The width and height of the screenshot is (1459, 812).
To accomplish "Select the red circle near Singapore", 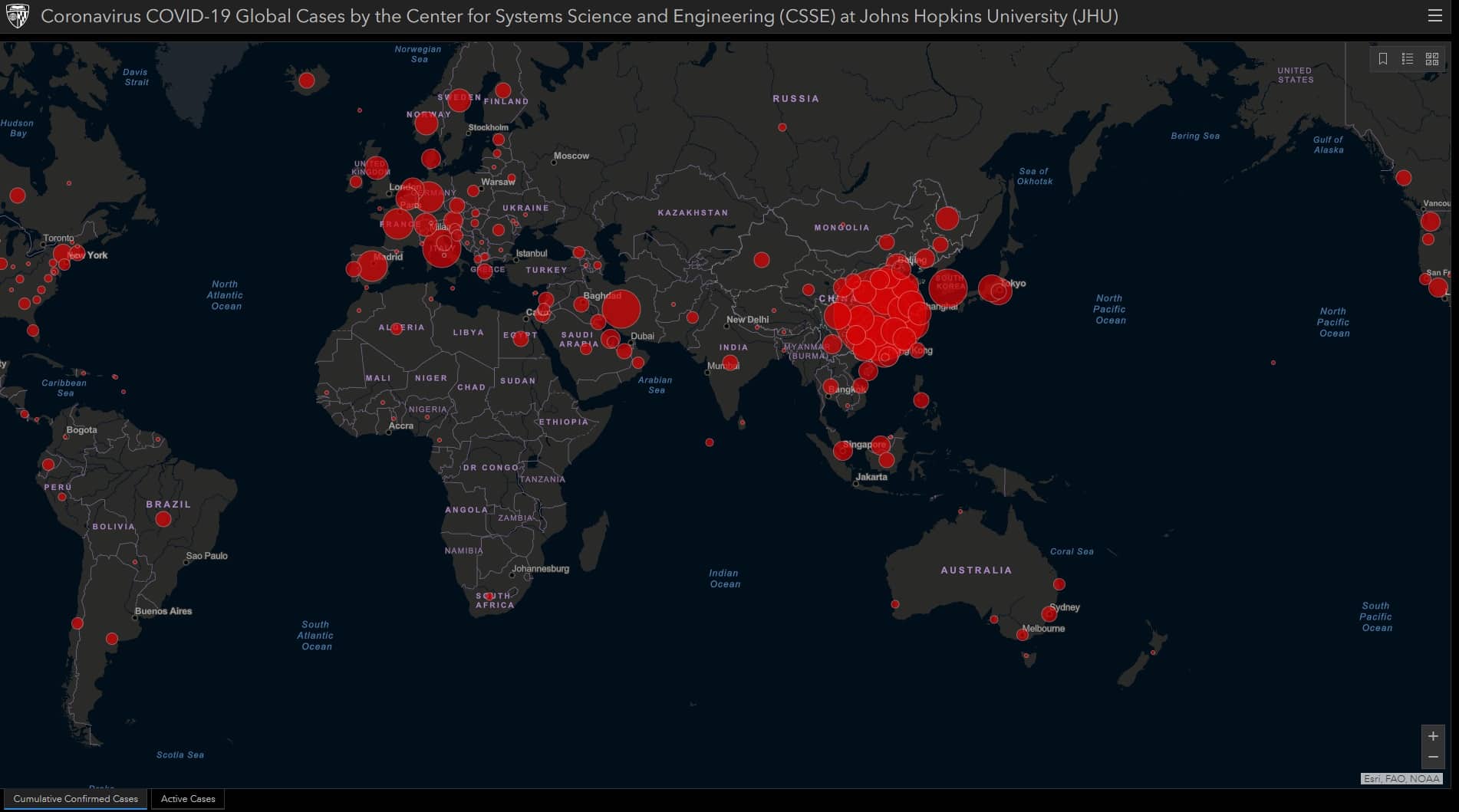I will click(843, 451).
